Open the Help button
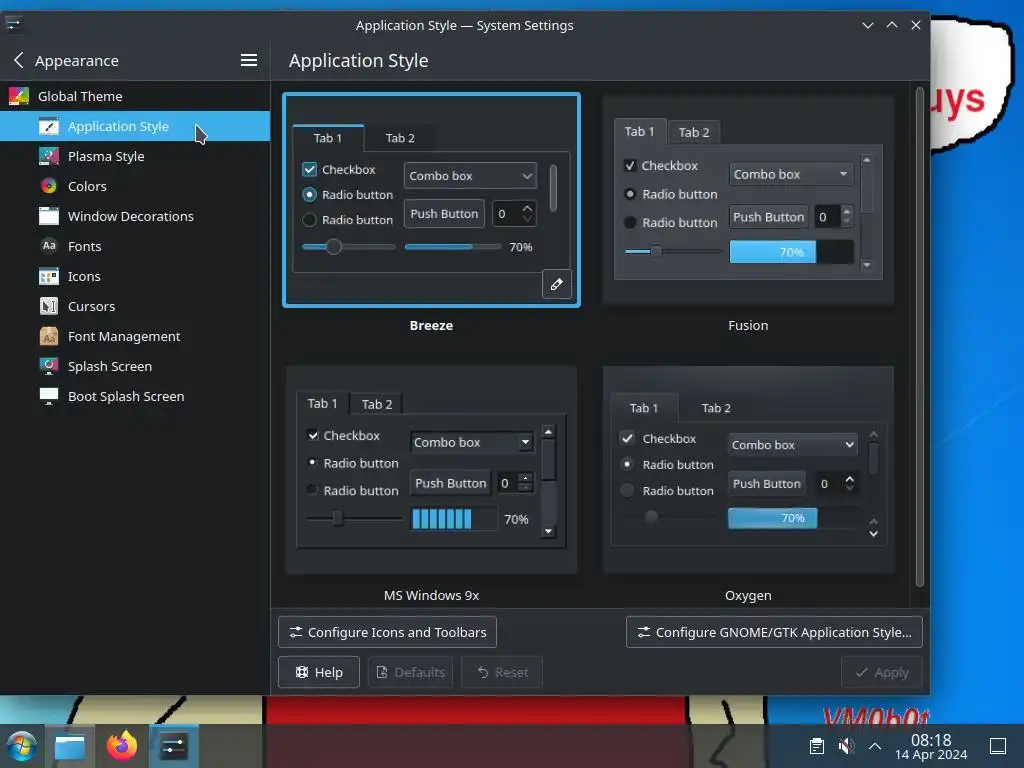 click(x=319, y=672)
